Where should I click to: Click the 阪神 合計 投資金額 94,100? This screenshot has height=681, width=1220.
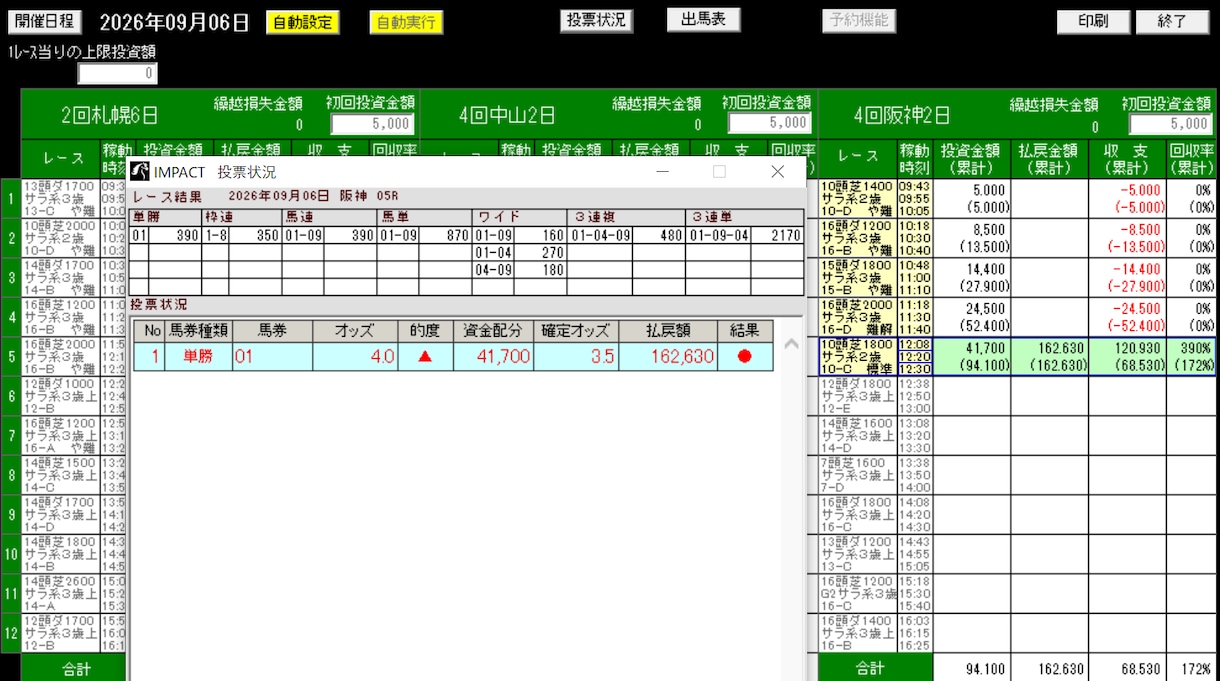971,668
